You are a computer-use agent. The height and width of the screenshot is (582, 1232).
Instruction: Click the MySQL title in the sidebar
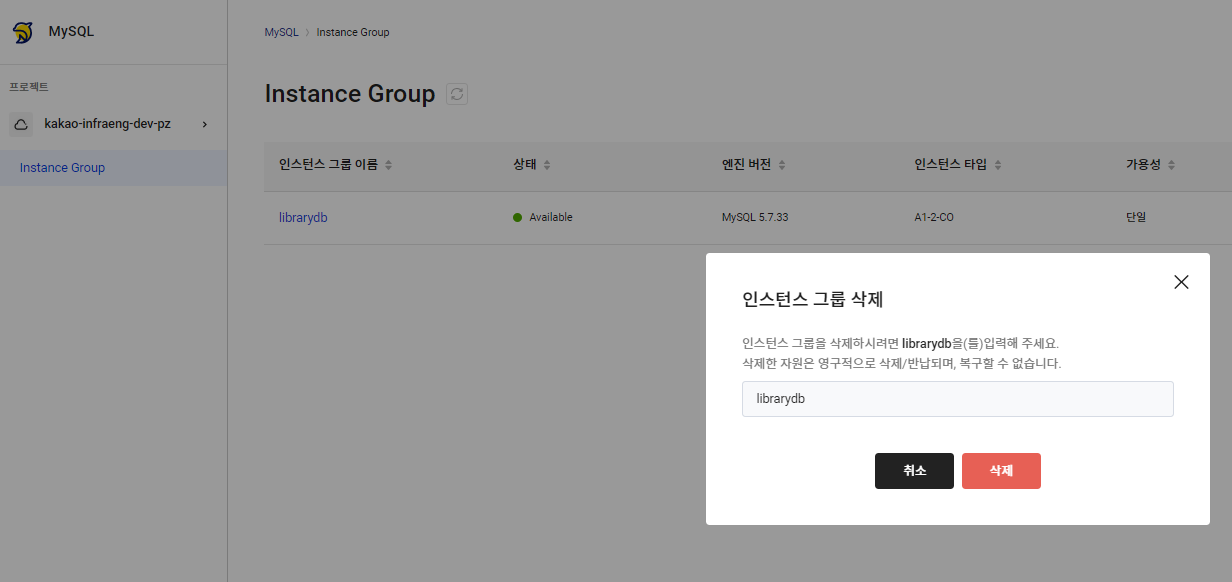tap(72, 32)
